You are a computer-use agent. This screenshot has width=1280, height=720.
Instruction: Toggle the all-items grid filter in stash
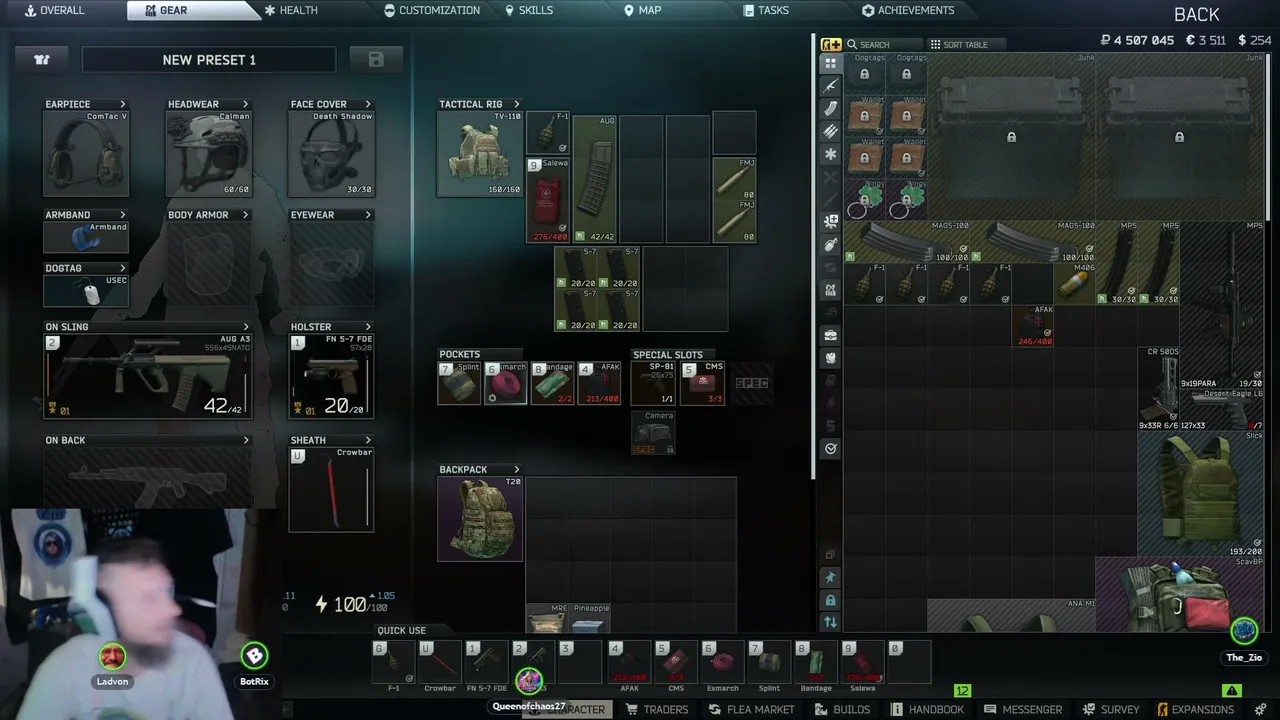(831, 63)
